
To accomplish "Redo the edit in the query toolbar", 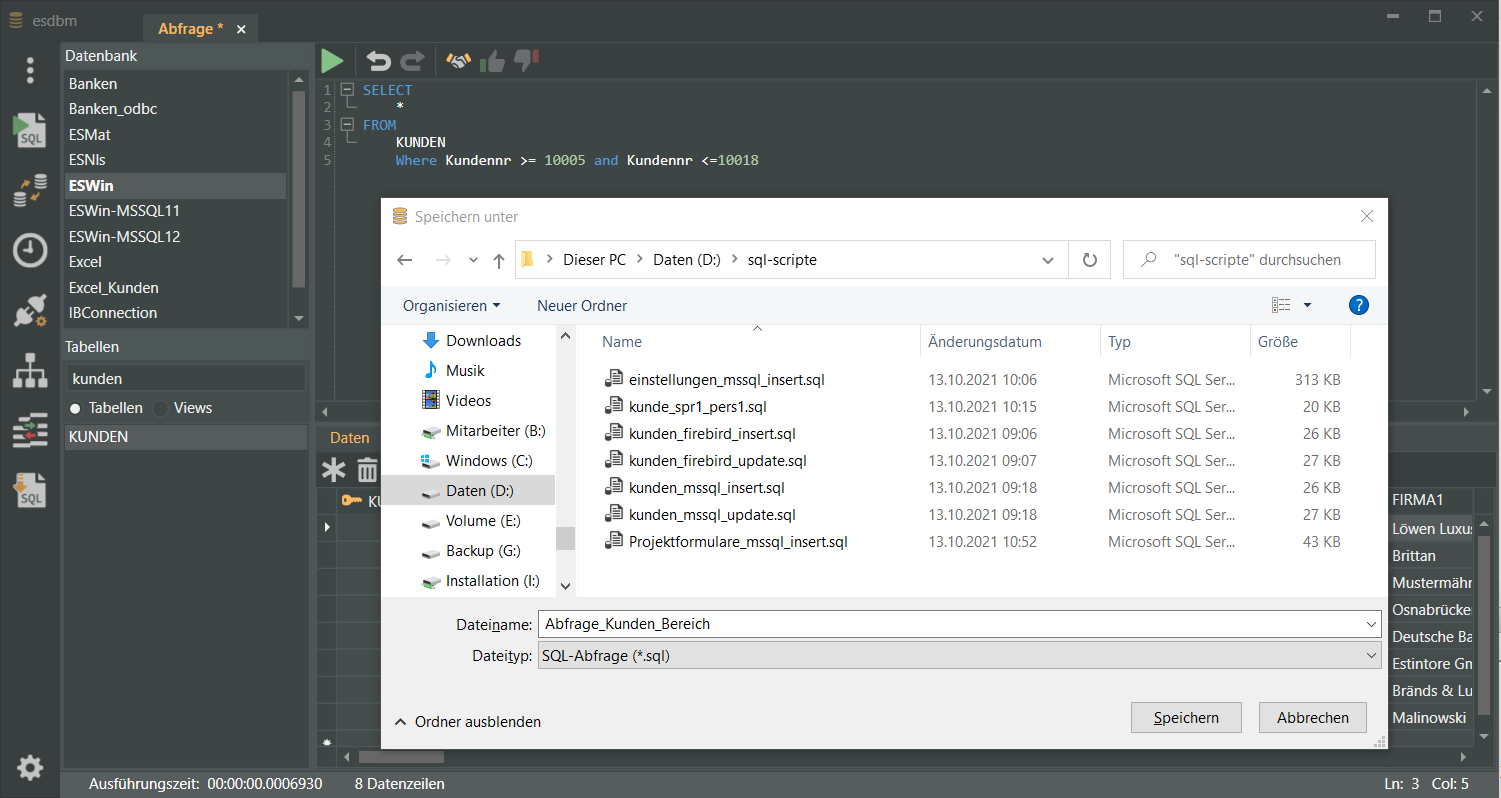I will [412, 61].
